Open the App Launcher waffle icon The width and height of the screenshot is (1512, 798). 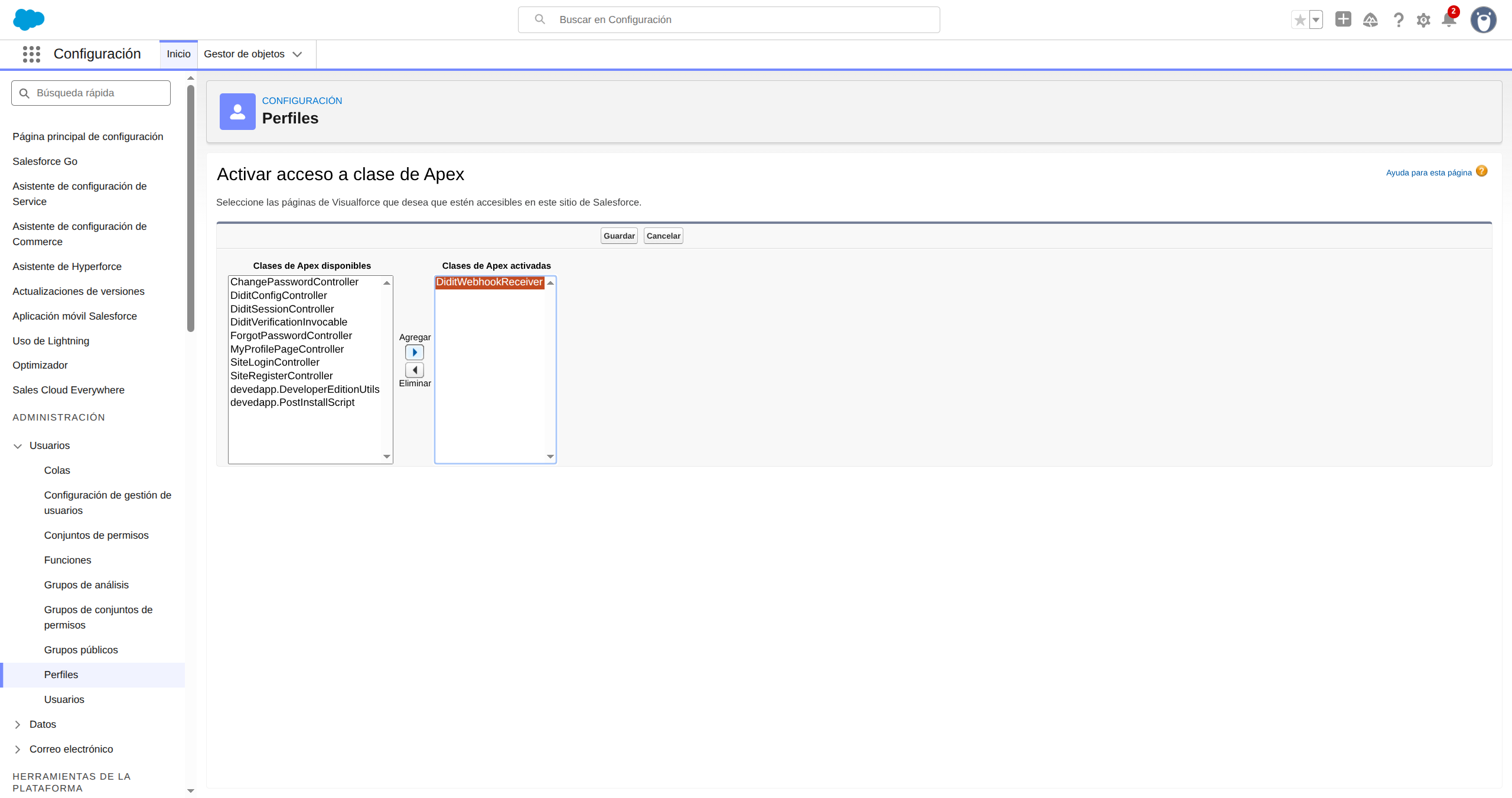[31, 54]
